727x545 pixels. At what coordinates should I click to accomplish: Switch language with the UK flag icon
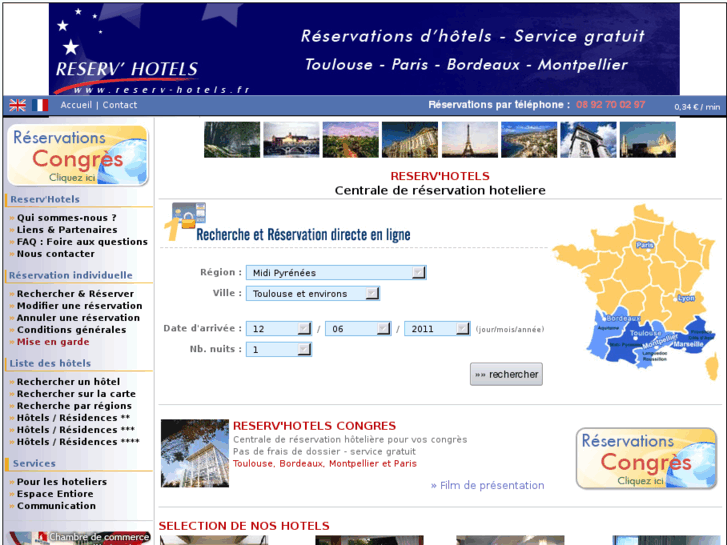[18, 105]
